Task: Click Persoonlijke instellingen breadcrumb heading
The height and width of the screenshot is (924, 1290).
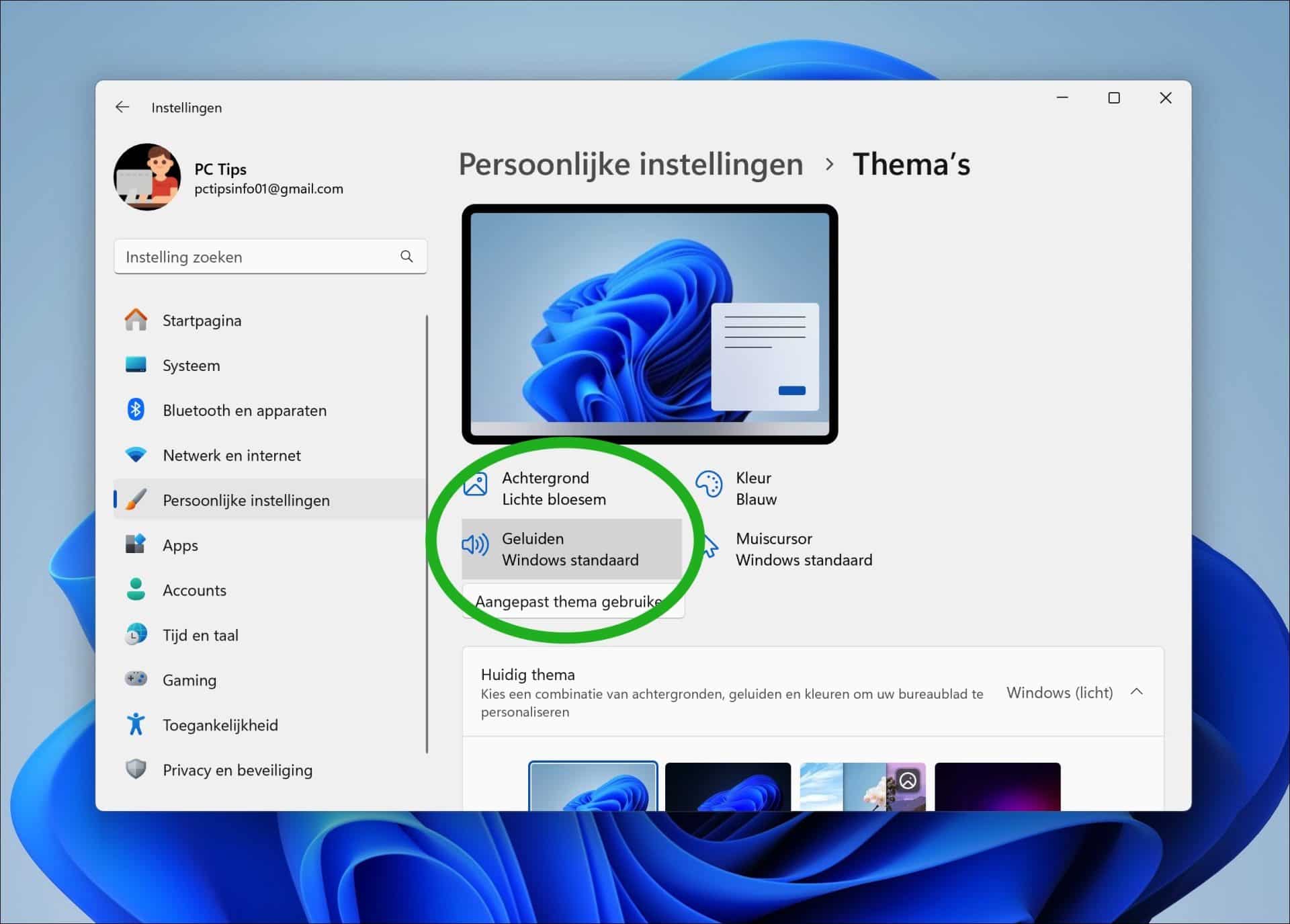Action: pos(631,165)
